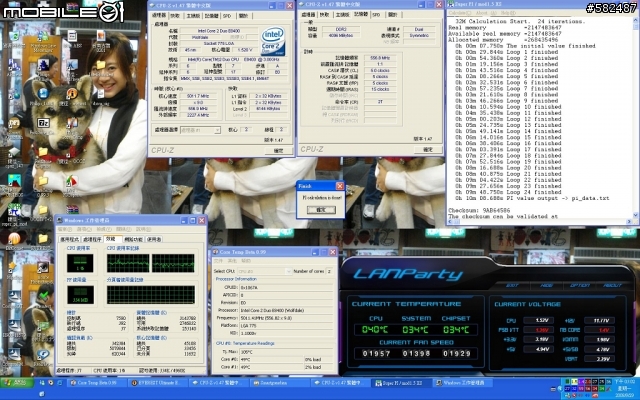Viewport: 640px width, 400px height.
Task: Switch to EVEREST Ultimate in the taskbar
Action: (158, 383)
